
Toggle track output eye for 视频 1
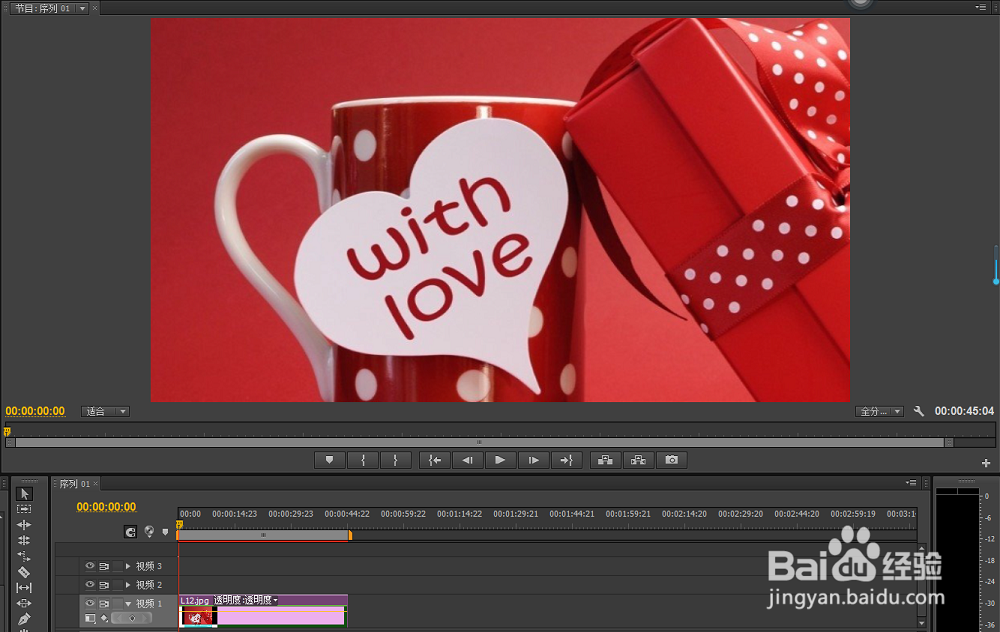click(x=90, y=603)
